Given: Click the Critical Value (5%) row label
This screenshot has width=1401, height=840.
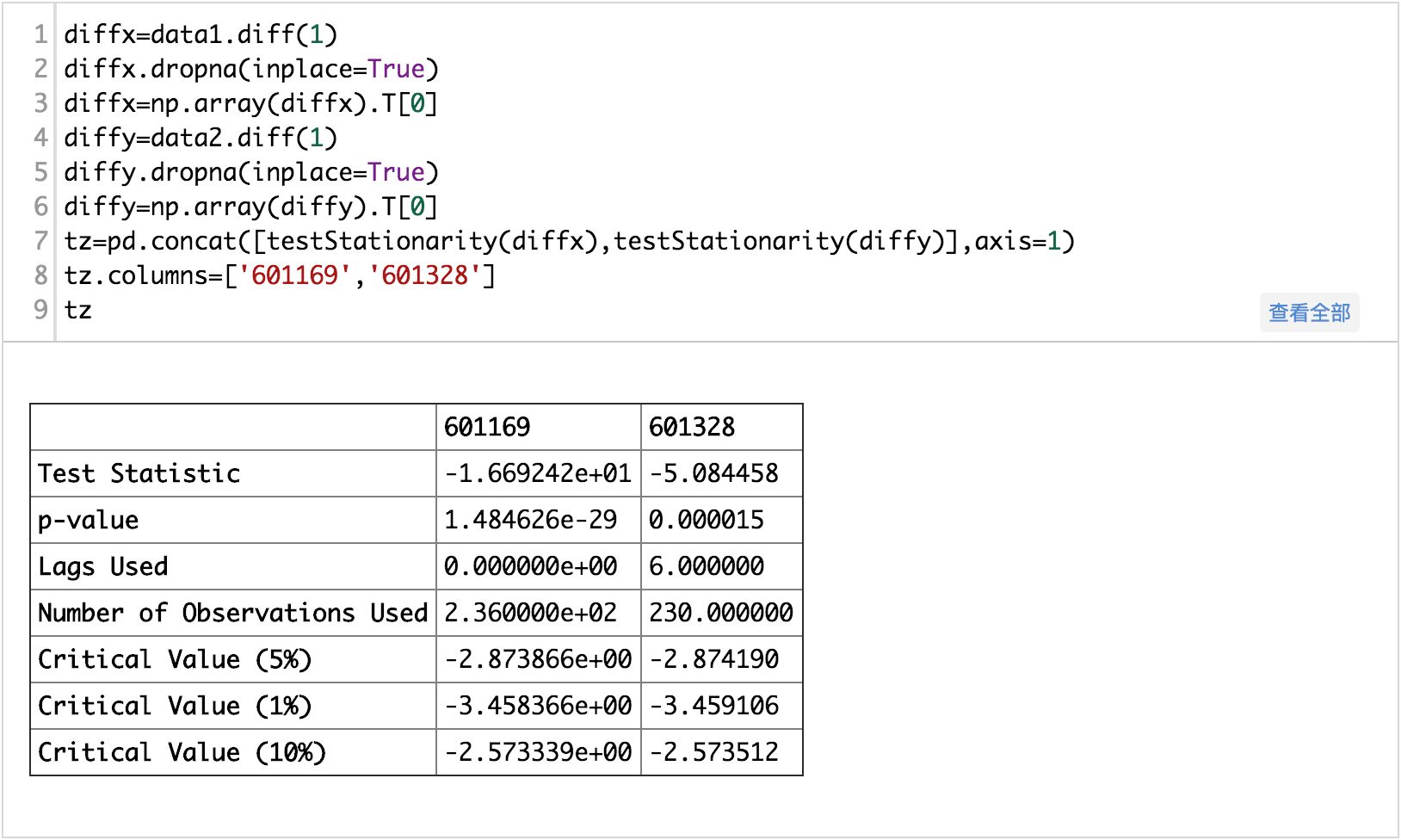Looking at the screenshot, I should (x=175, y=659).
